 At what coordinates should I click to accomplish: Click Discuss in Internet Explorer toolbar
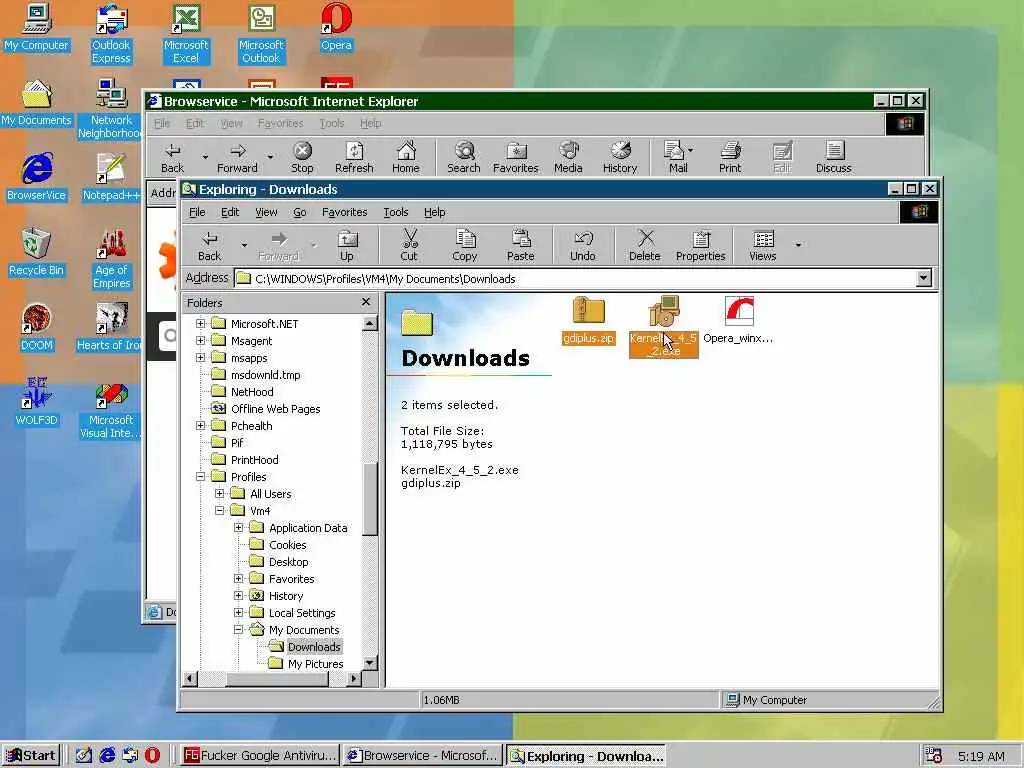[x=834, y=157]
